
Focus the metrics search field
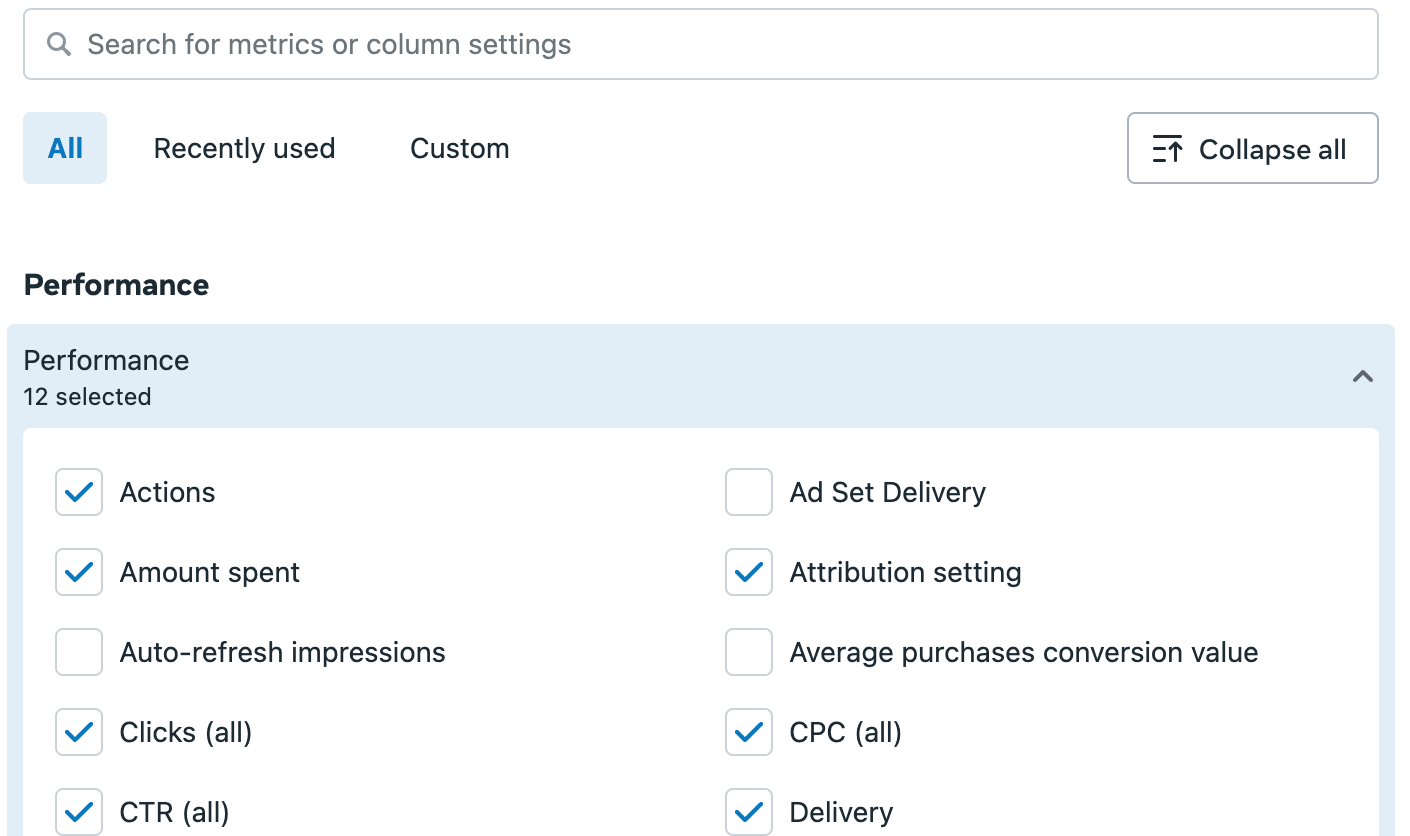point(701,44)
